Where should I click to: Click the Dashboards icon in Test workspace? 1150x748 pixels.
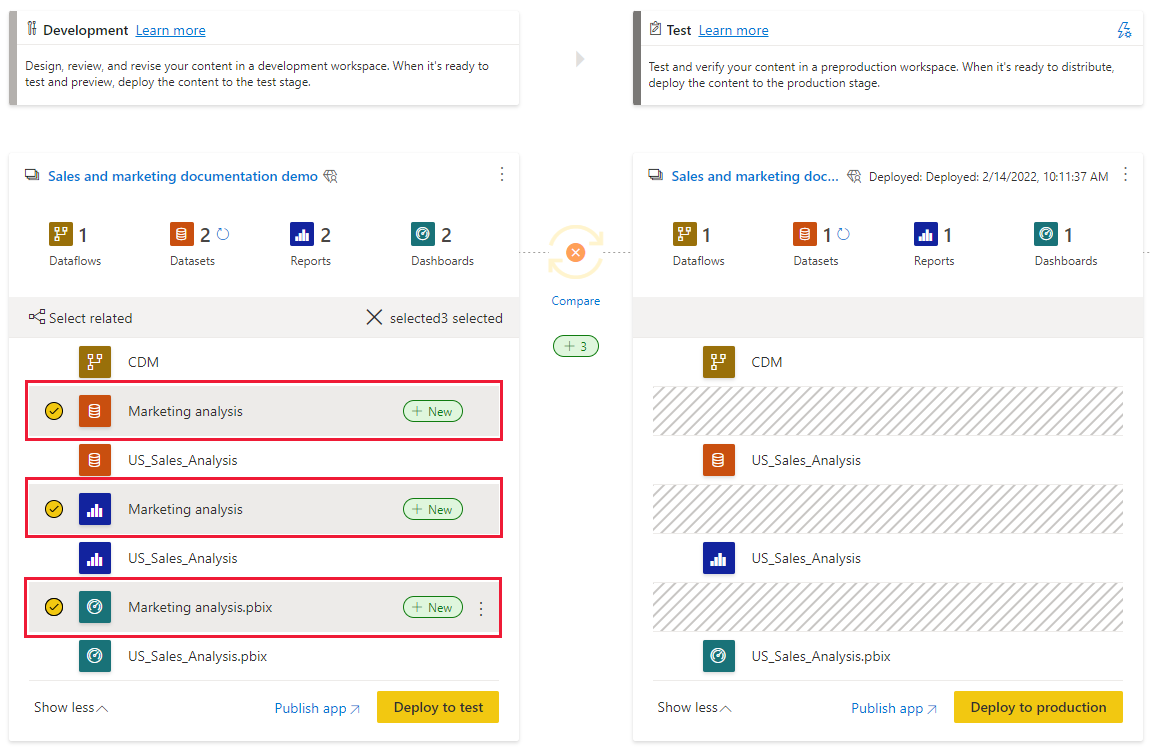(1046, 233)
